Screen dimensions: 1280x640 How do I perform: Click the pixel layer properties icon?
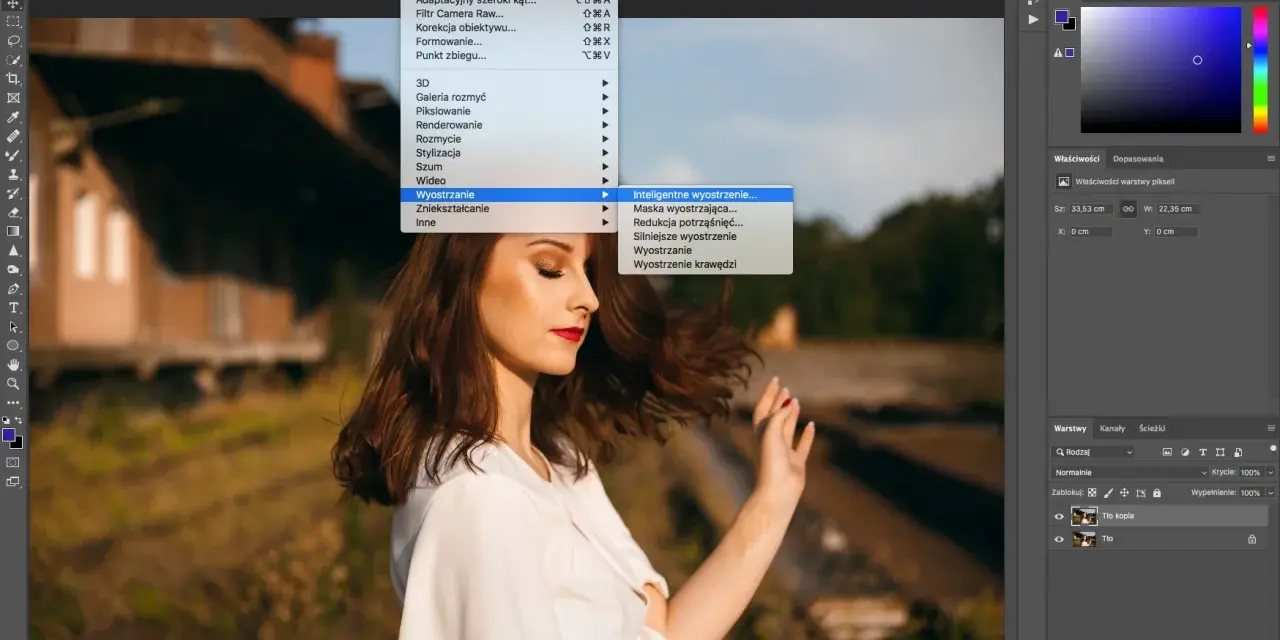pos(1063,182)
